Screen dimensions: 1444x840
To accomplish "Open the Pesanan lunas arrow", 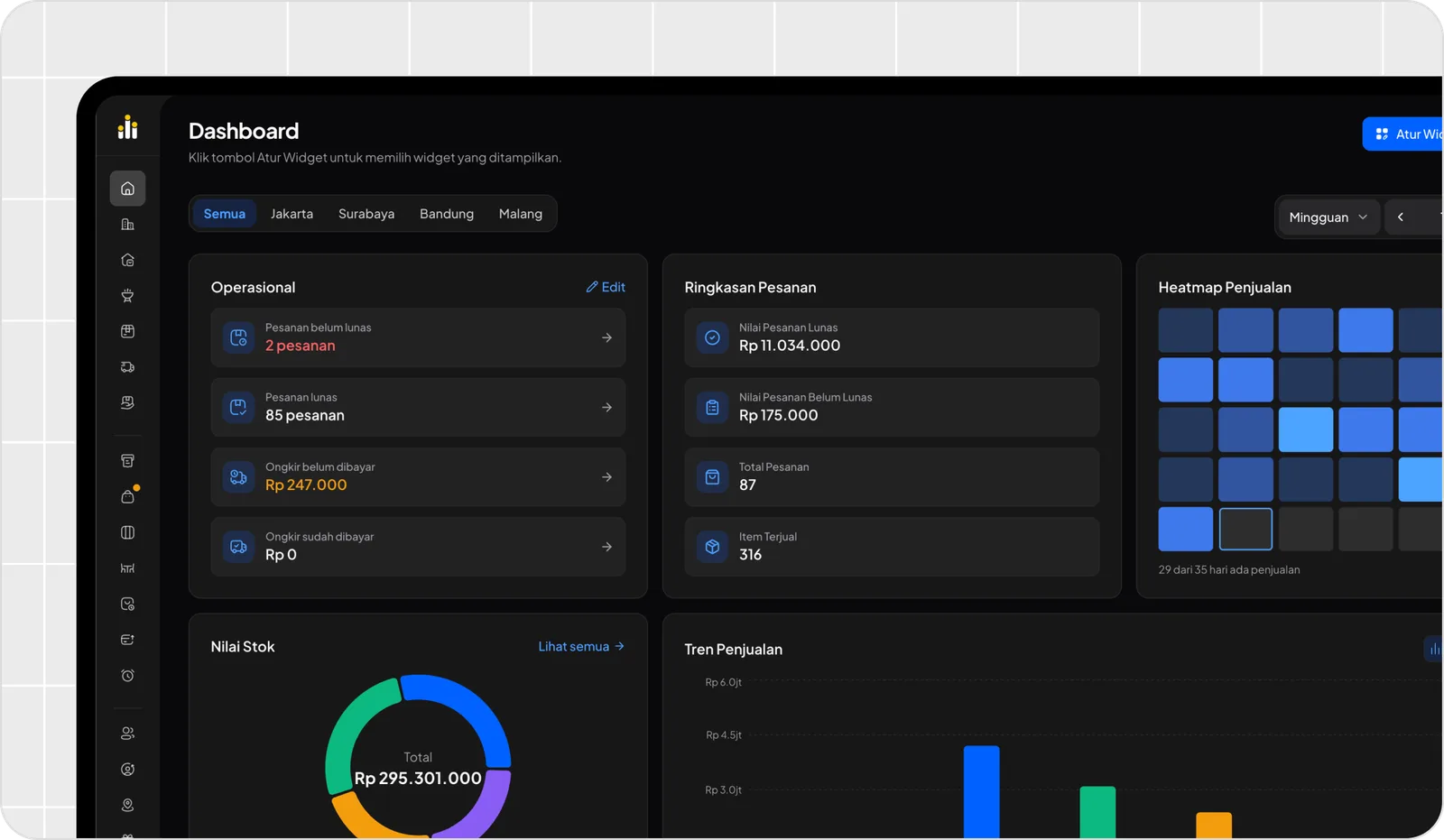I will coord(606,408).
